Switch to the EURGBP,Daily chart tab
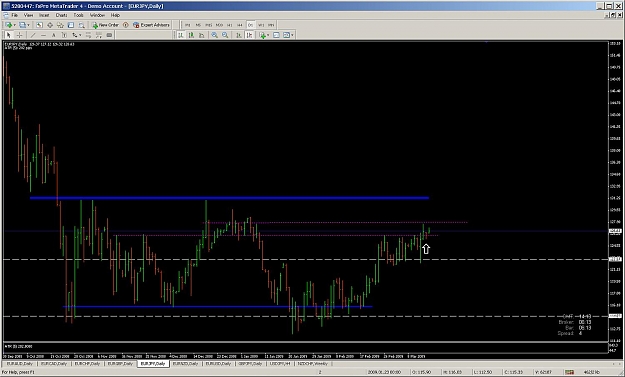 point(120,364)
